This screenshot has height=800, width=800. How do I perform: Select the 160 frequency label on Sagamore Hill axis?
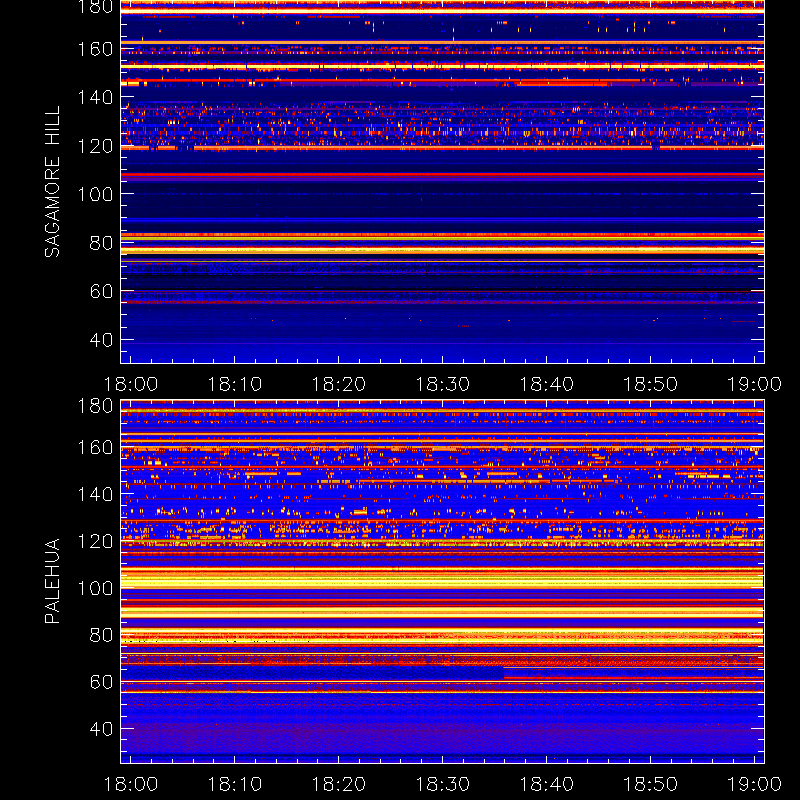click(x=95, y=49)
